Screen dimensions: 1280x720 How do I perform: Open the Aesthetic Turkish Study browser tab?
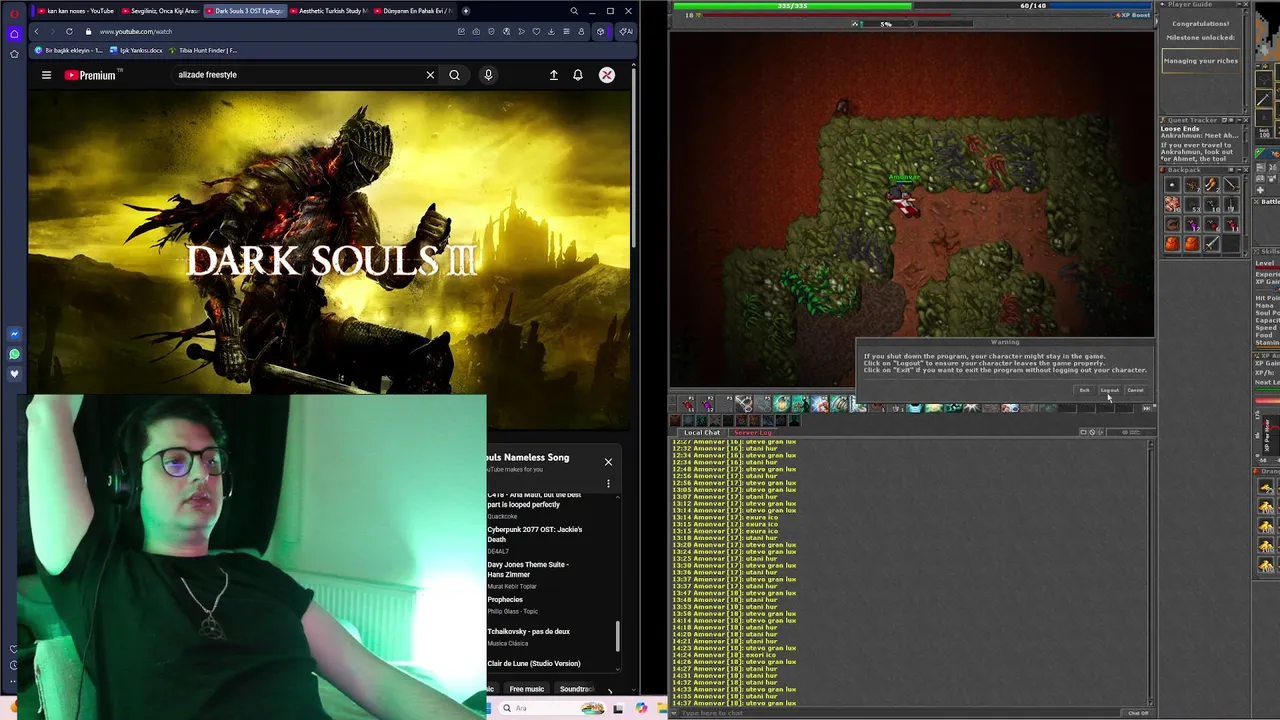click(329, 11)
